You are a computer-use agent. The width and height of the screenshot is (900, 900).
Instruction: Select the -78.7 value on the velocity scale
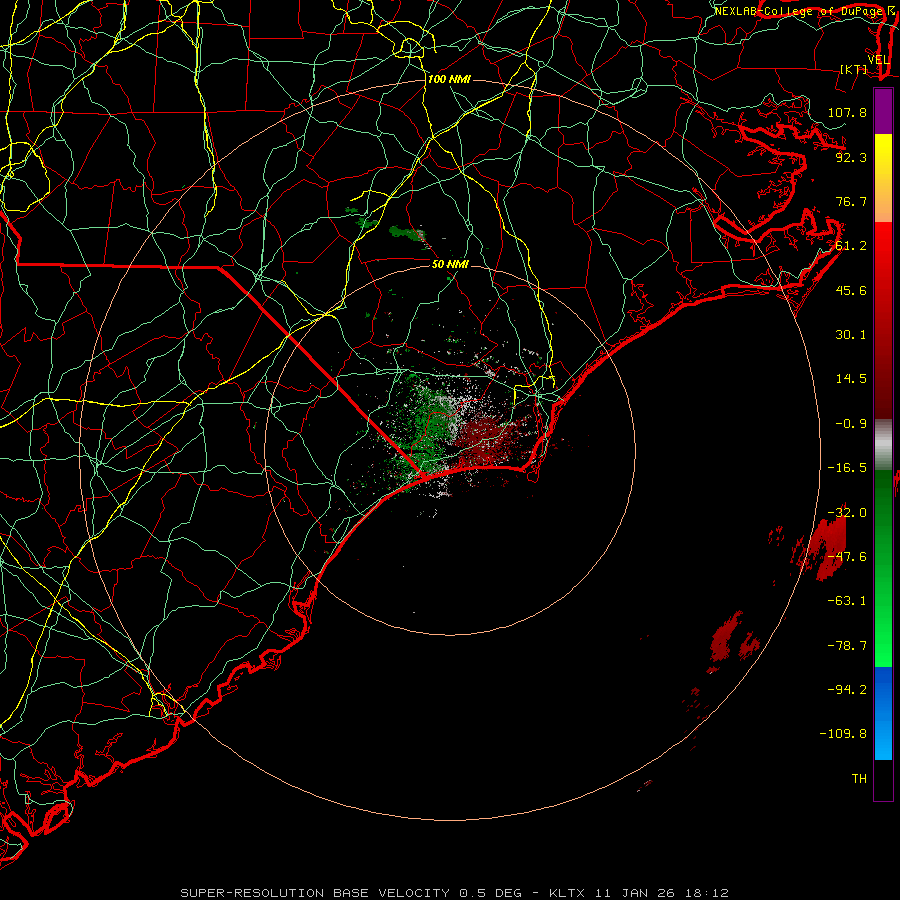click(847, 646)
